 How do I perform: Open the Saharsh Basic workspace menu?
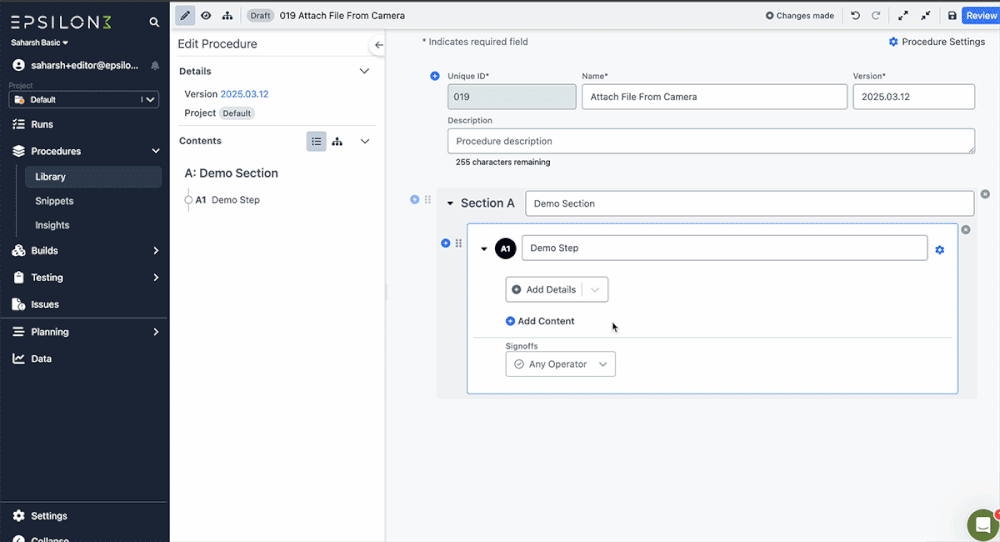pyautogui.click(x=40, y=43)
